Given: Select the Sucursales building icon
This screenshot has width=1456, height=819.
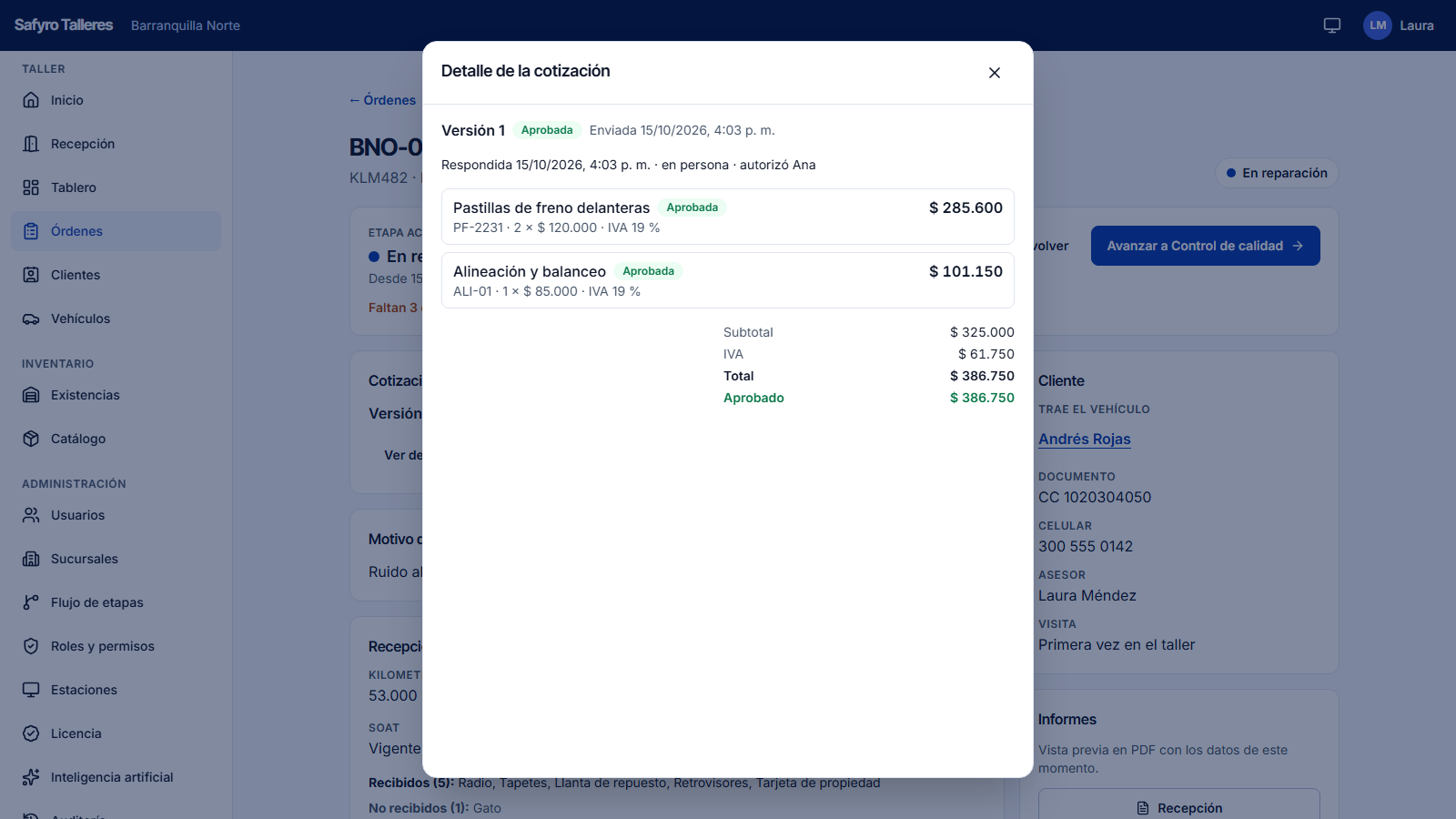Looking at the screenshot, I should point(31,559).
